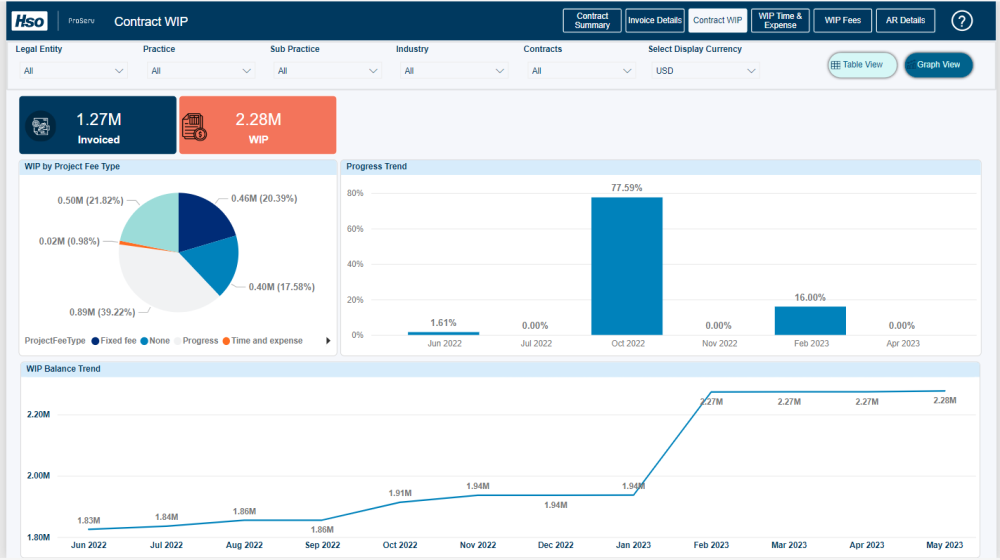Open the Invoice Details tab
Viewport: 1000px width, 560px height.
(x=654, y=20)
